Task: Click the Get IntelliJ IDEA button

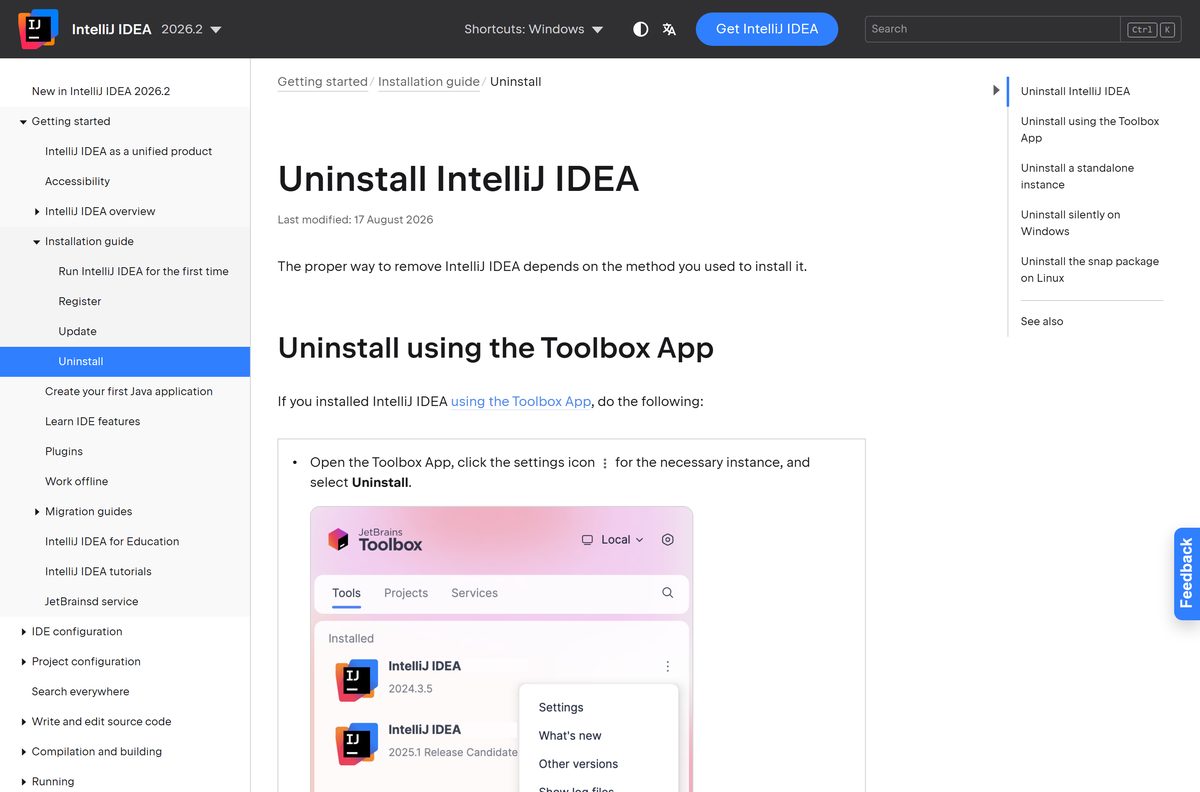Action: pos(767,29)
